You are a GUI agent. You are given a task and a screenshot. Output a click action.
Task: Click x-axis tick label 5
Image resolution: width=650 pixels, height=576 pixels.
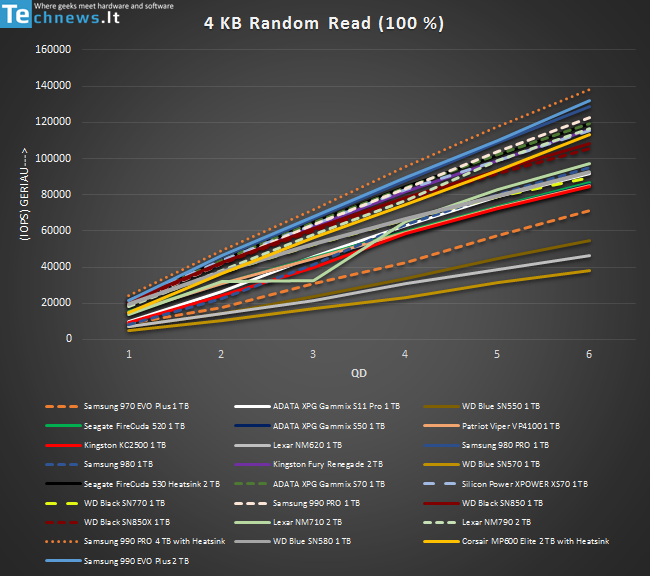click(x=497, y=354)
